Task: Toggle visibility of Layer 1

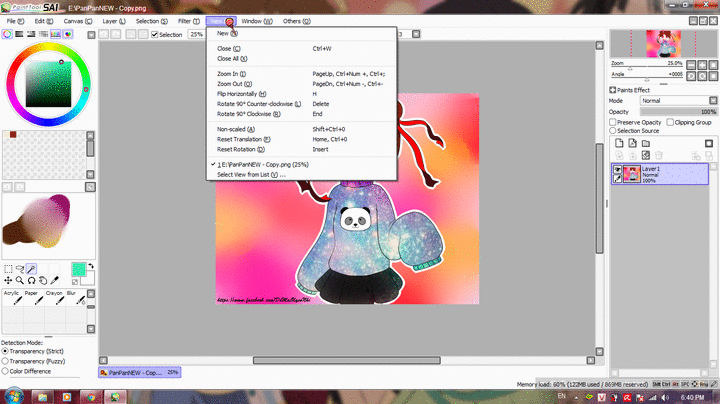Action: (x=617, y=169)
